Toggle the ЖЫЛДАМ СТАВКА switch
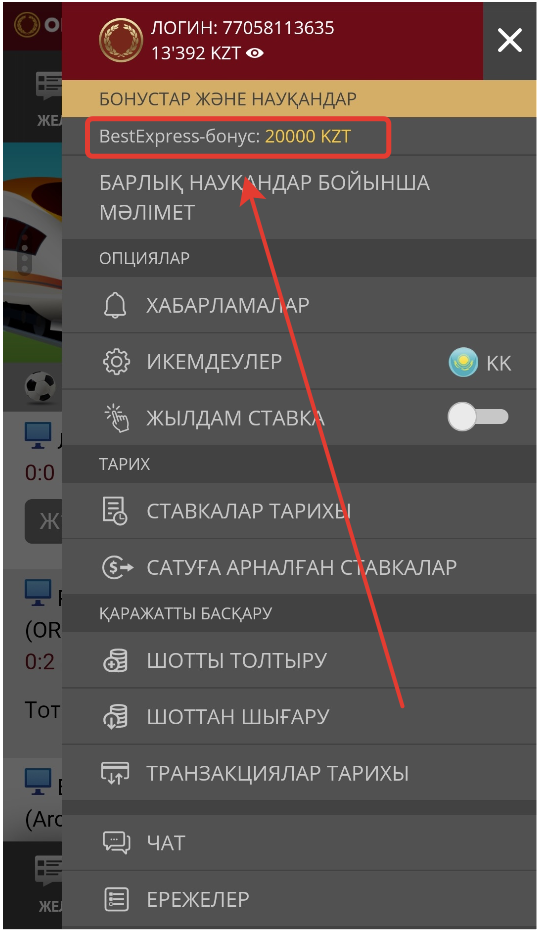The height and width of the screenshot is (933, 540). click(x=478, y=417)
